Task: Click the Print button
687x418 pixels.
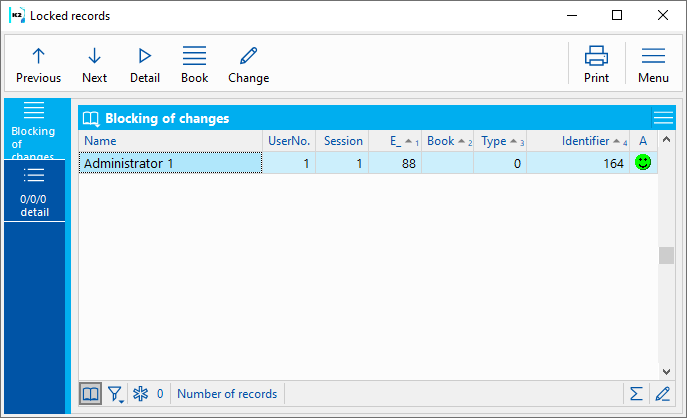Action: (x=596, y=65)
